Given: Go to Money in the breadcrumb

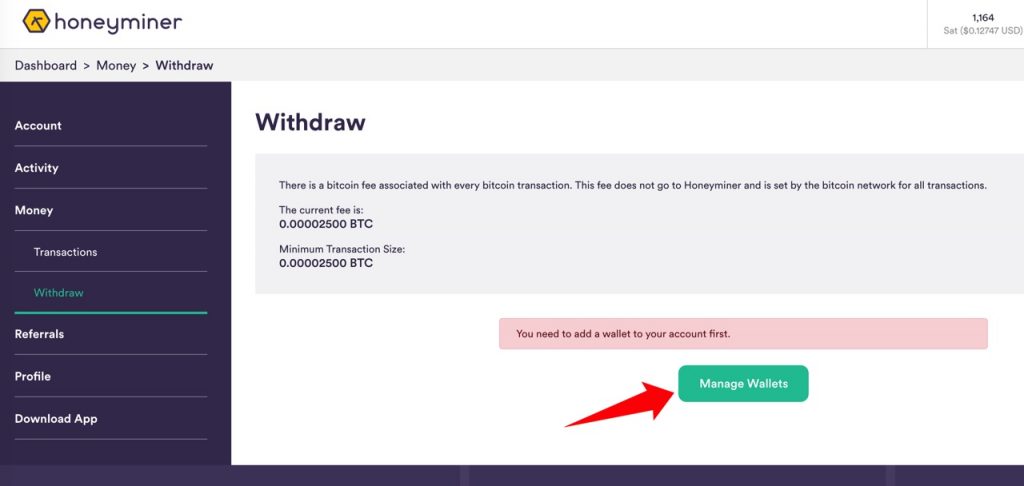Looking at the screenshot, I should (x=116, y=65).
